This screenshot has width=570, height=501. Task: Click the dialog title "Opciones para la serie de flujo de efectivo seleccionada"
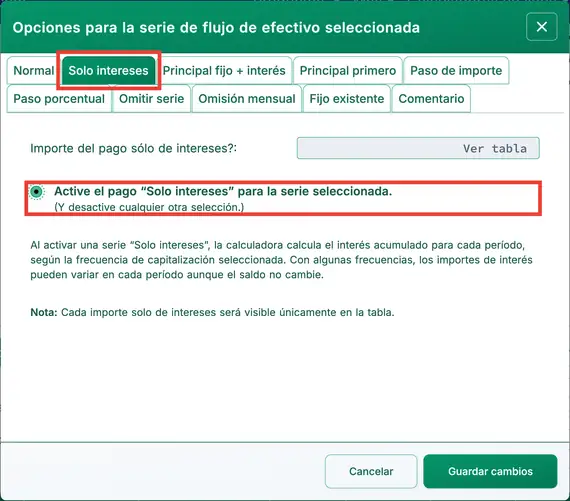pyautogui.click(x=216, y=28)
